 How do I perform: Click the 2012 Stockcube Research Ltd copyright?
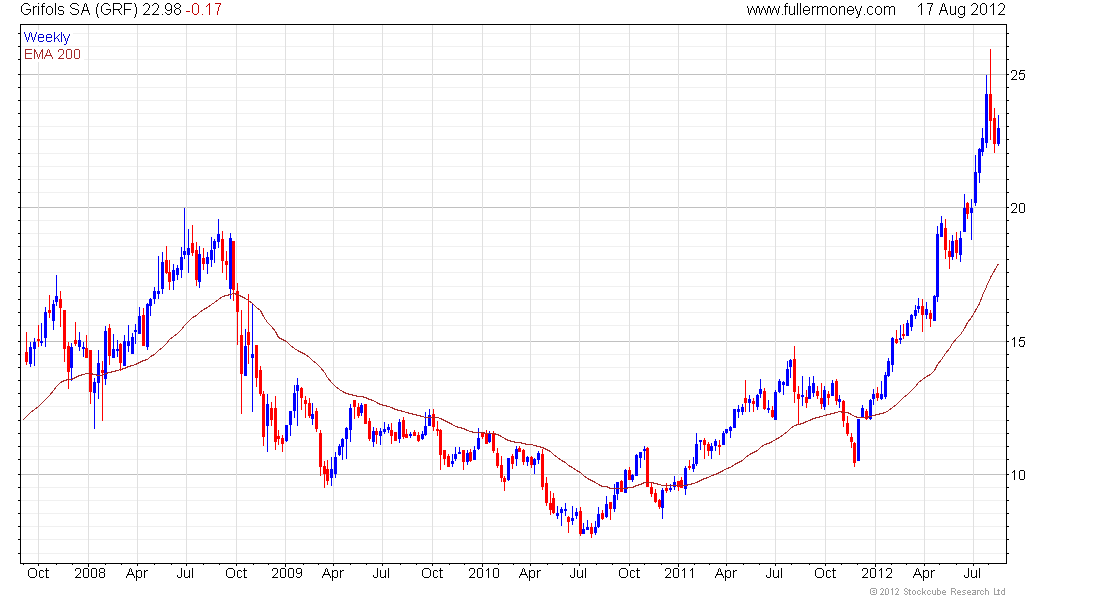(x=937, y=592)
